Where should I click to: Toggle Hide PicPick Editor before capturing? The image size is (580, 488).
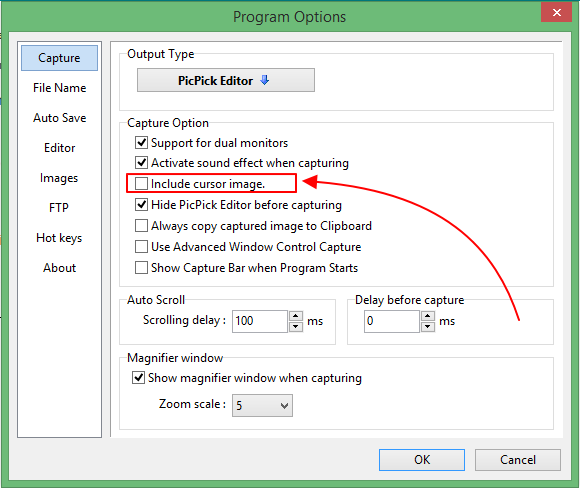(x=141, y=205)
